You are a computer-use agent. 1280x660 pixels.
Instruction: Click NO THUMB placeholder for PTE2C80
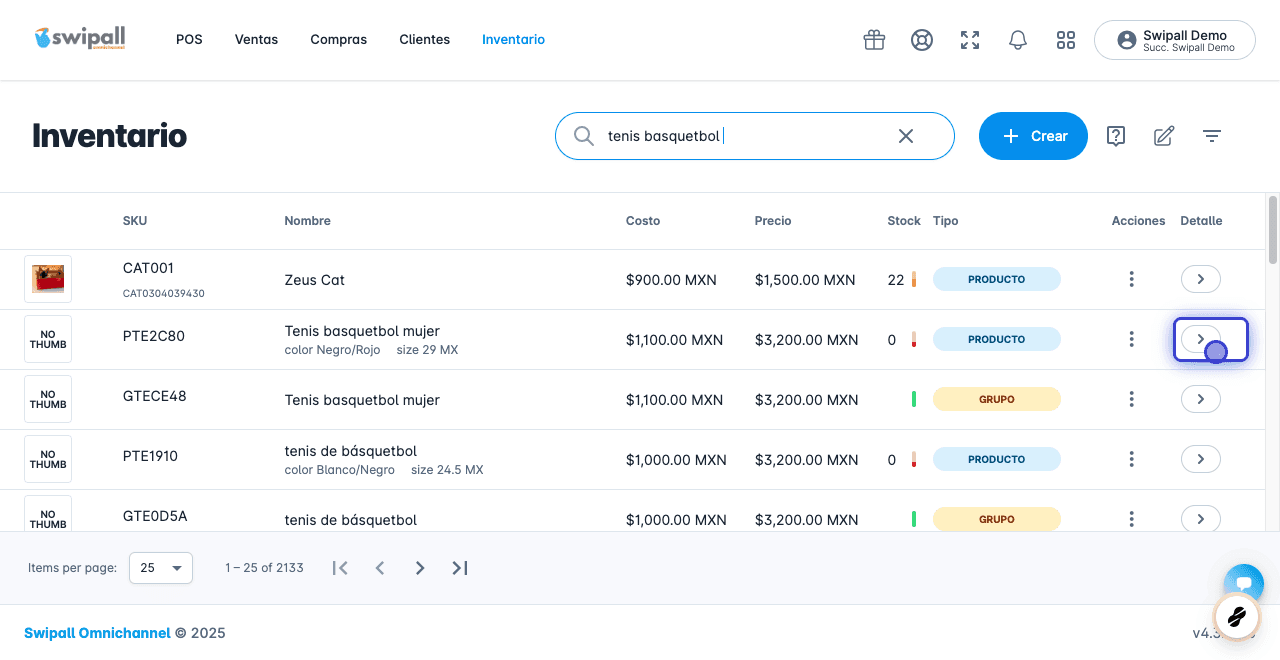point(48,339)
